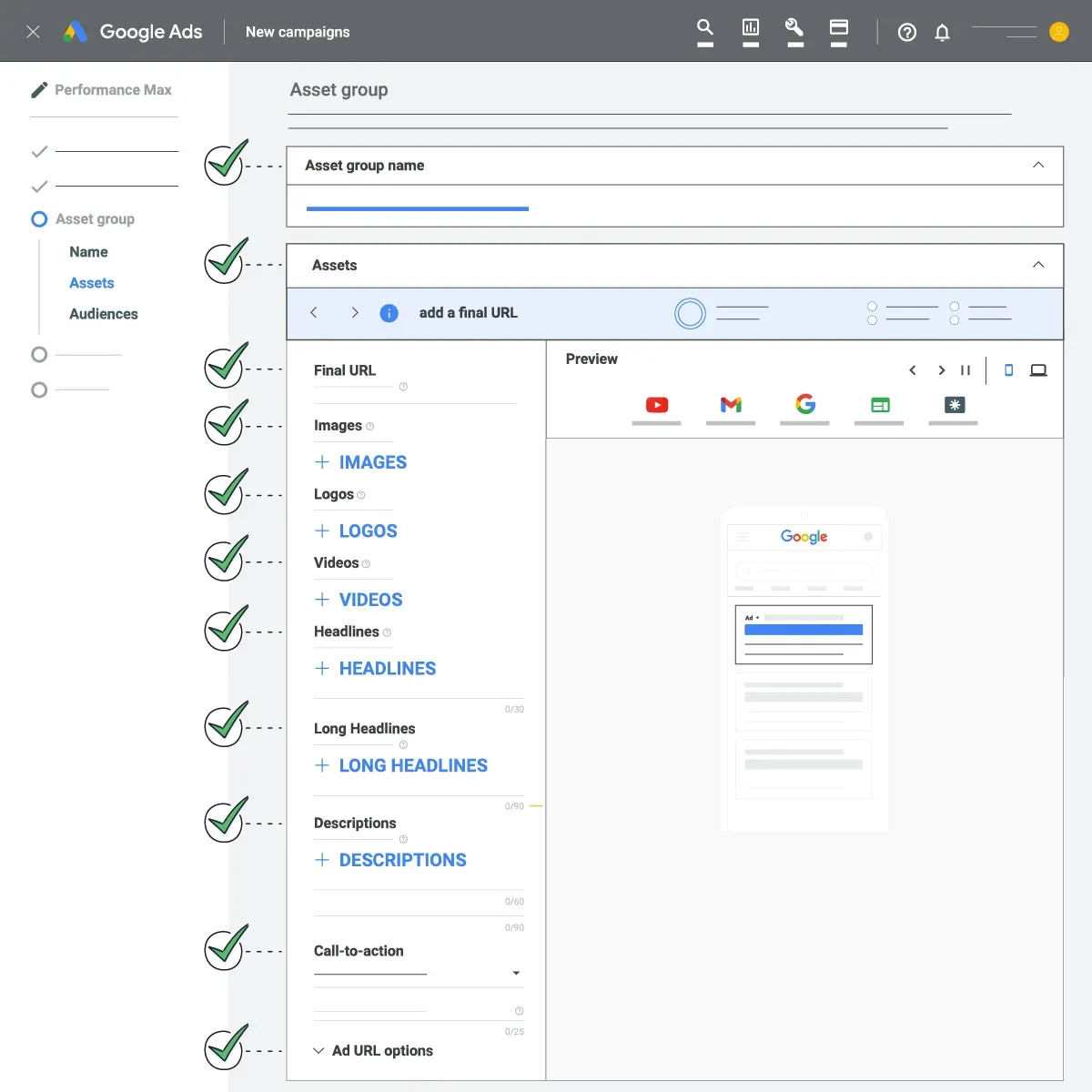
Task: Expand the Ad URL options
Action: (x=373, y=1050)
